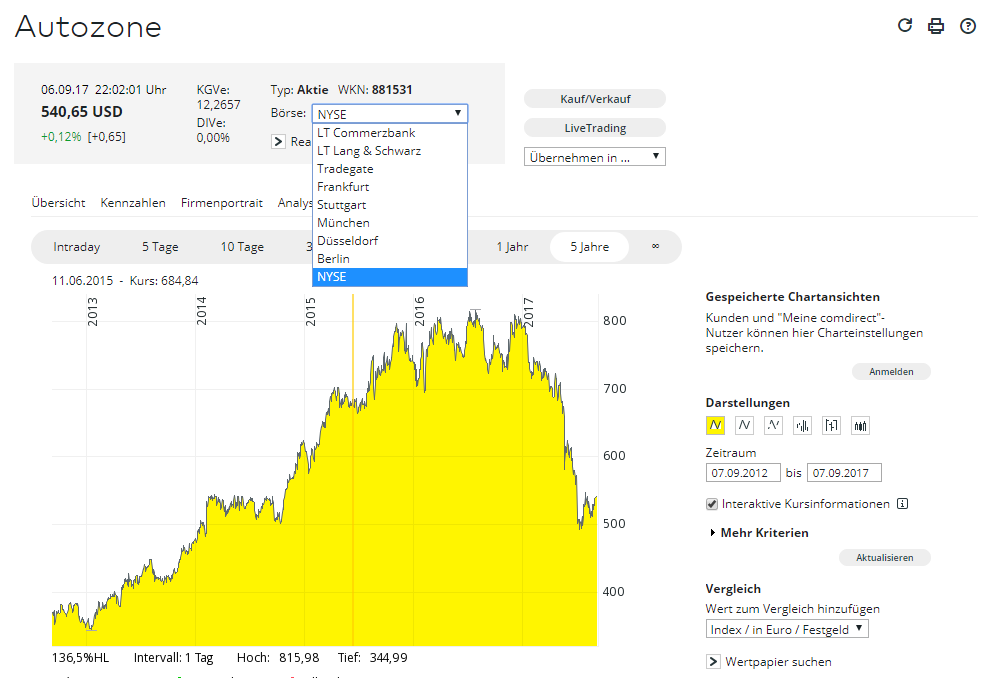The width and height of the screenshot is (995, 678).
Task: Choose Frankfurt from the Börse list
Action: [x=343, y=187]
